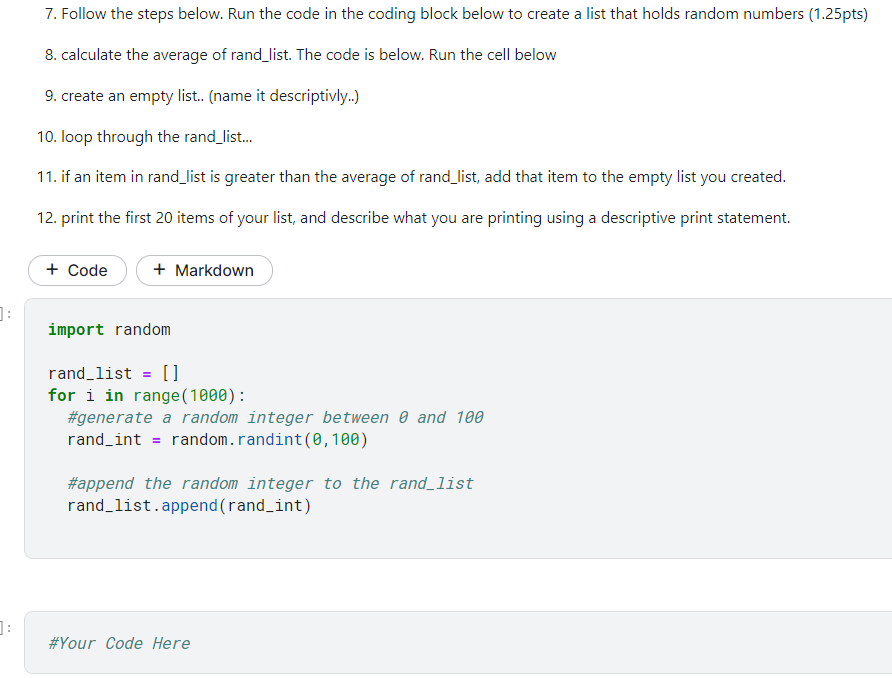Select step 8 instruction about calculating average
The width and height of the screenshot is (892, 678).
coord(299,54)
